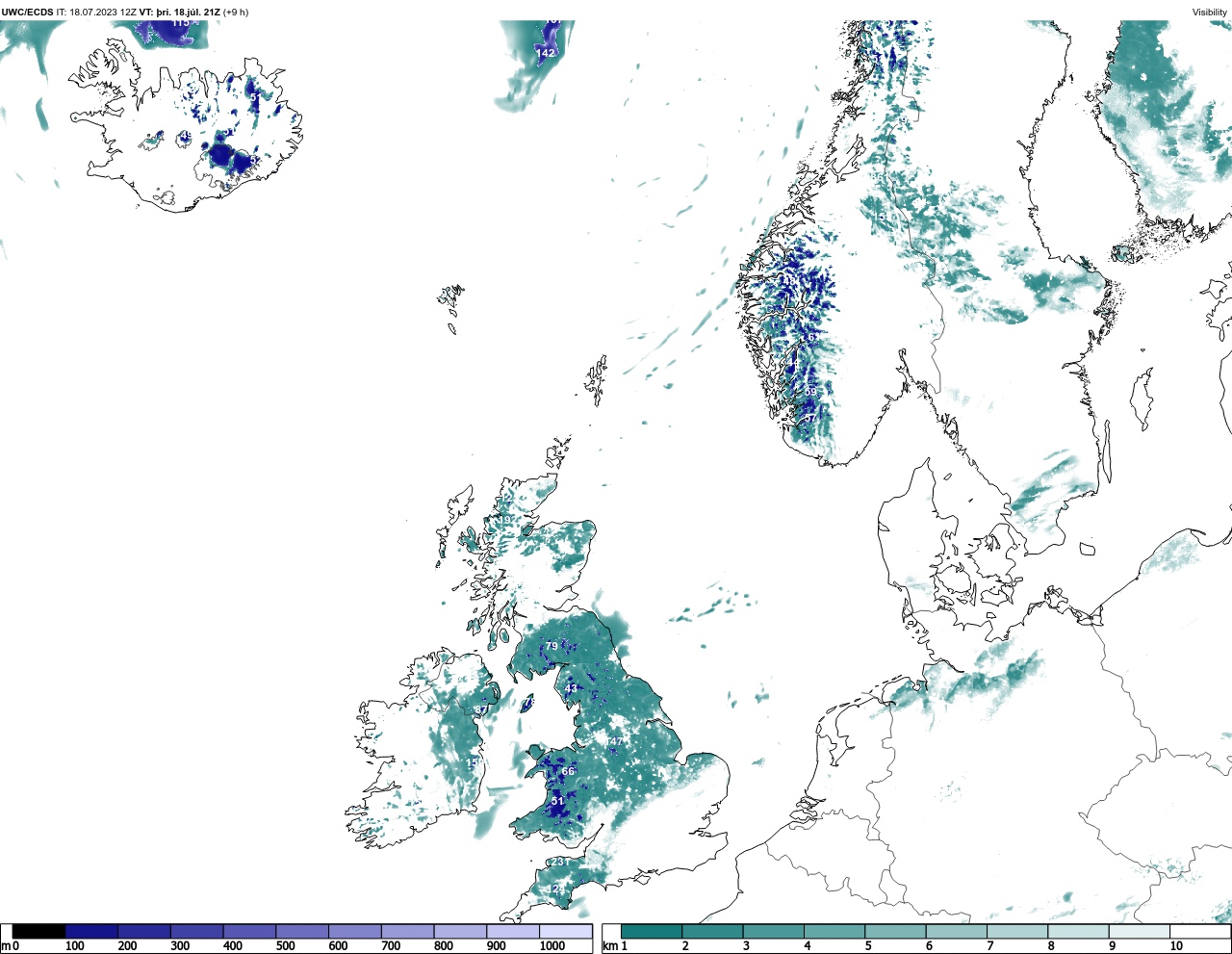Image resolution: width=1232 pixels, height=954 pixels.
Task: Click the 7–8 km legend swatch
Action: 1017,931
